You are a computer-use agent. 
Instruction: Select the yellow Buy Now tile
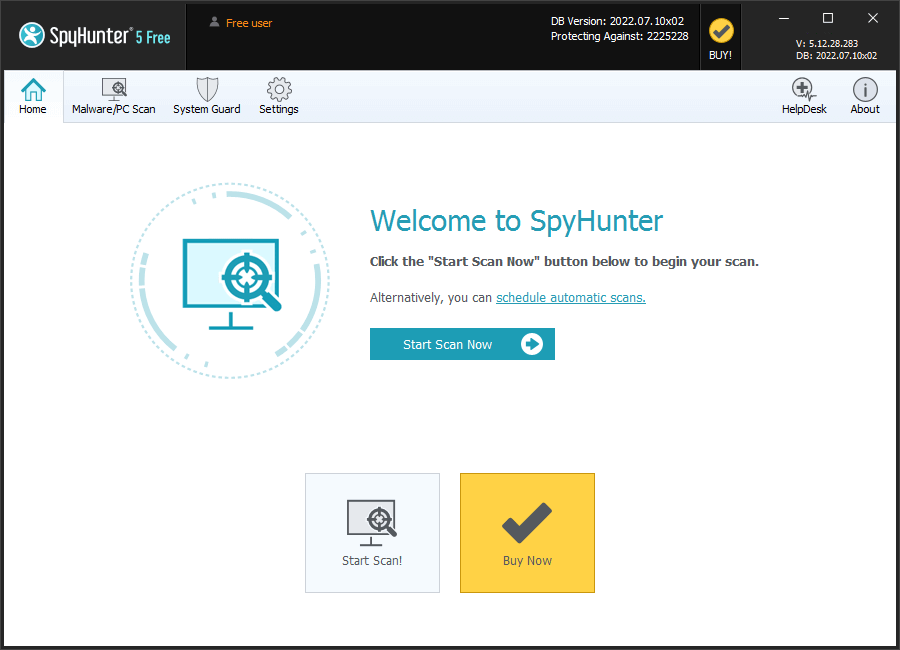[527, 532]
